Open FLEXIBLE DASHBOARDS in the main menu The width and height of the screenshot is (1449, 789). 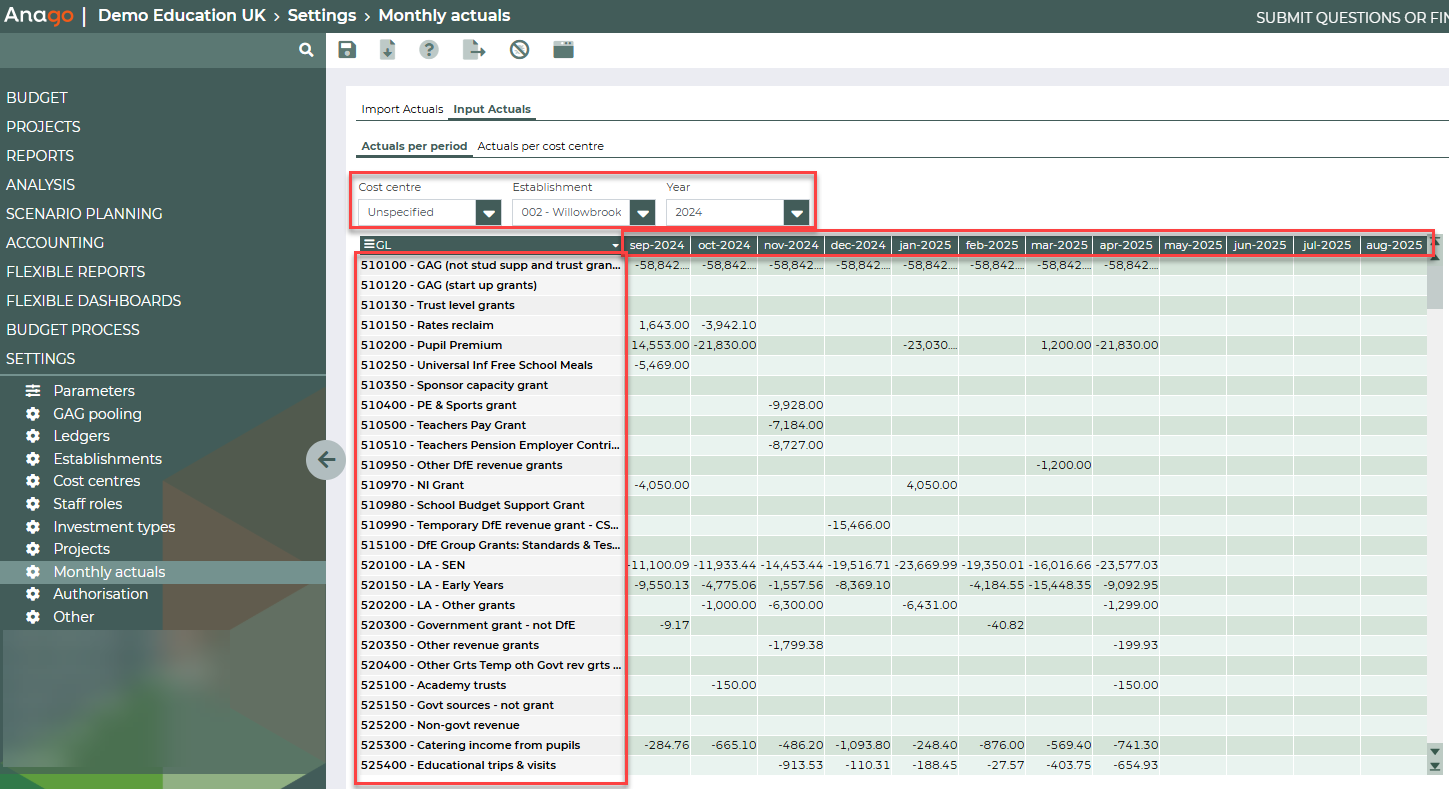pos(94,301)
